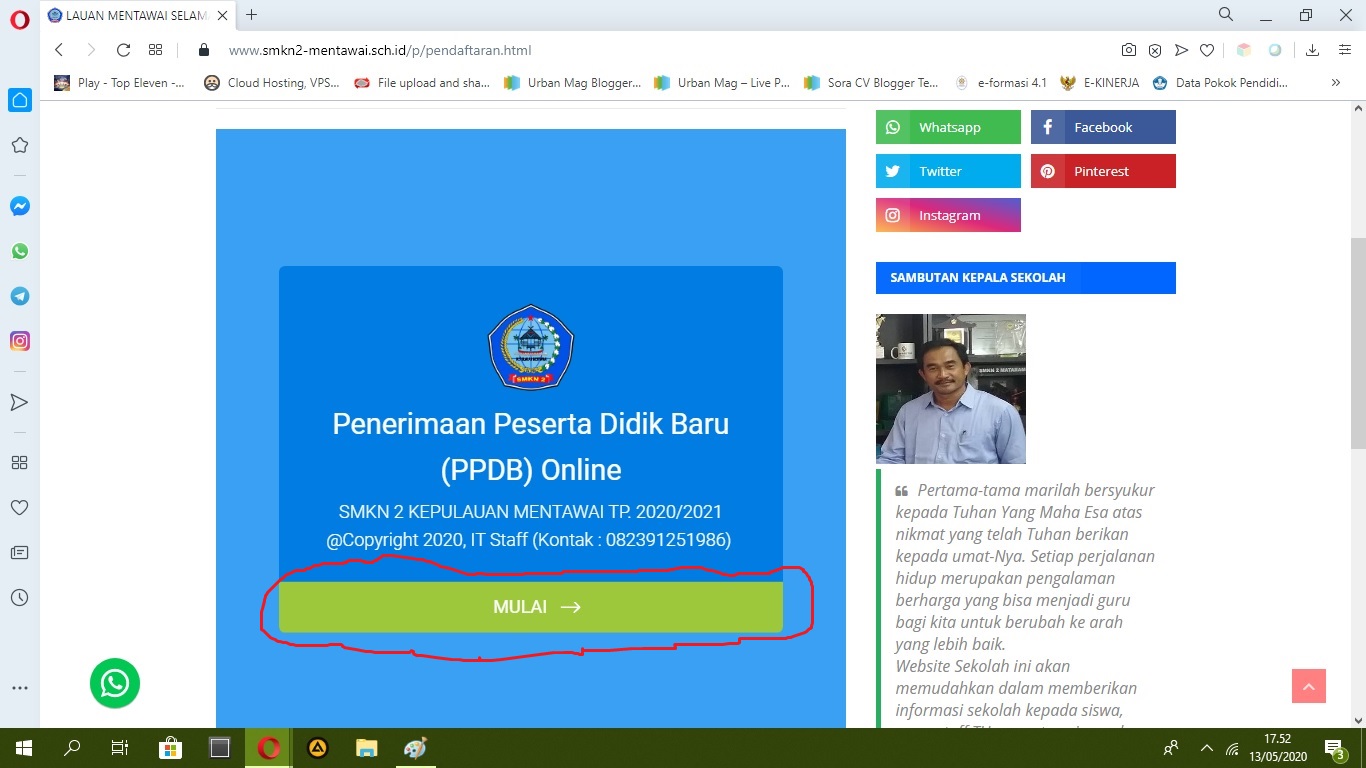Open Data Pokok Pendidi bookmark
Viewport: 1366px width, 768px height.
coord(1221,83)
